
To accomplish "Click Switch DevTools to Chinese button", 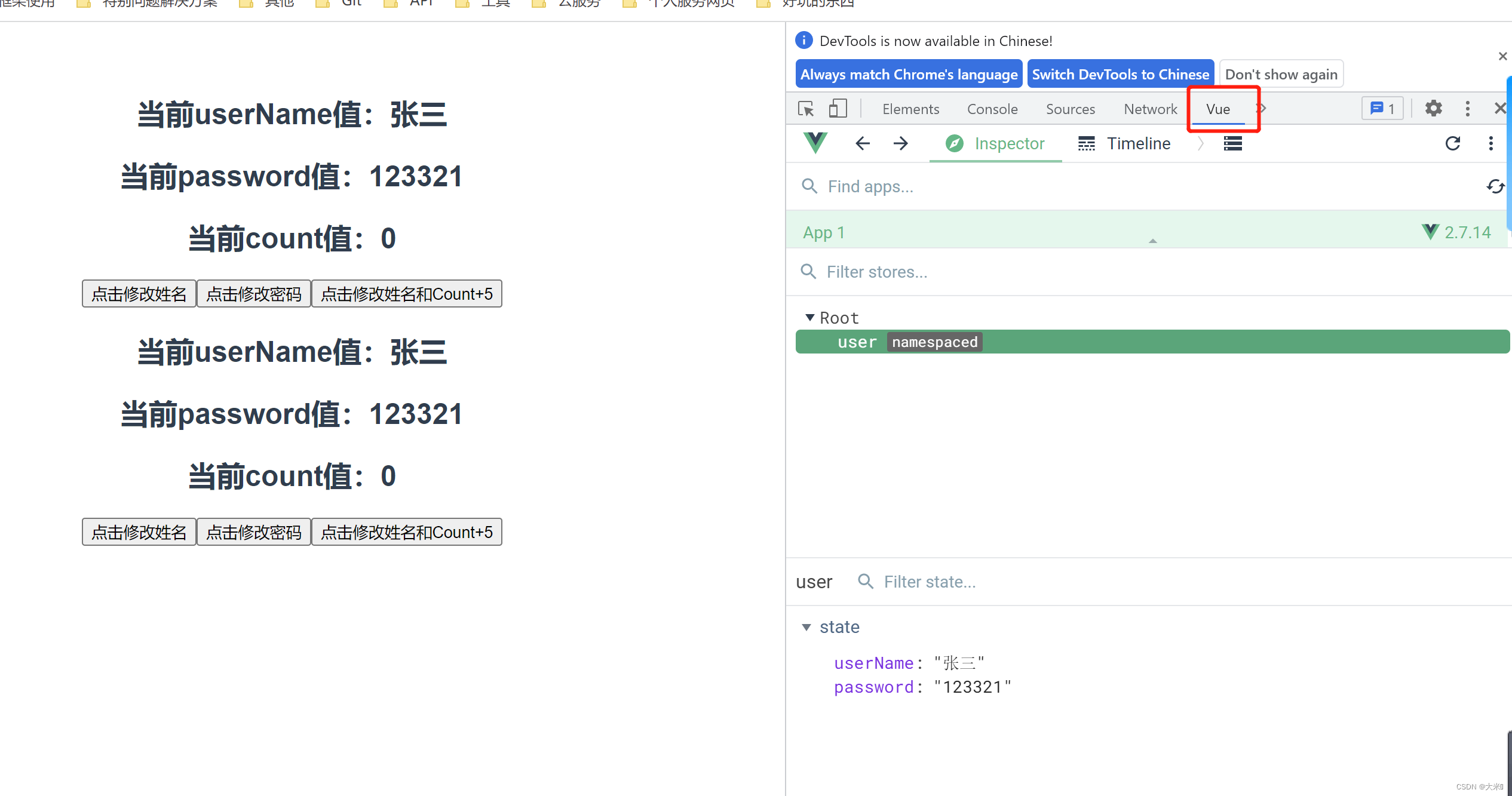I will pos(1120,74).
